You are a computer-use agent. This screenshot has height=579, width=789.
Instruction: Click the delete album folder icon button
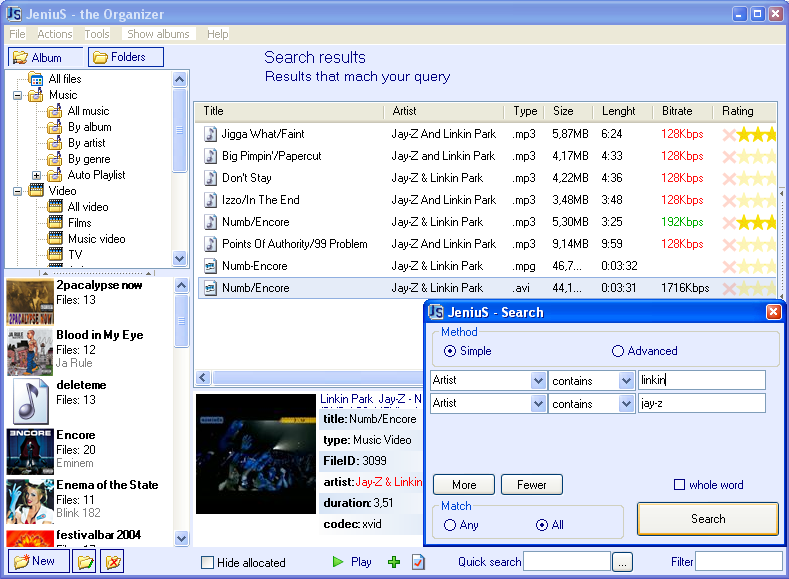tap(113, 561)
